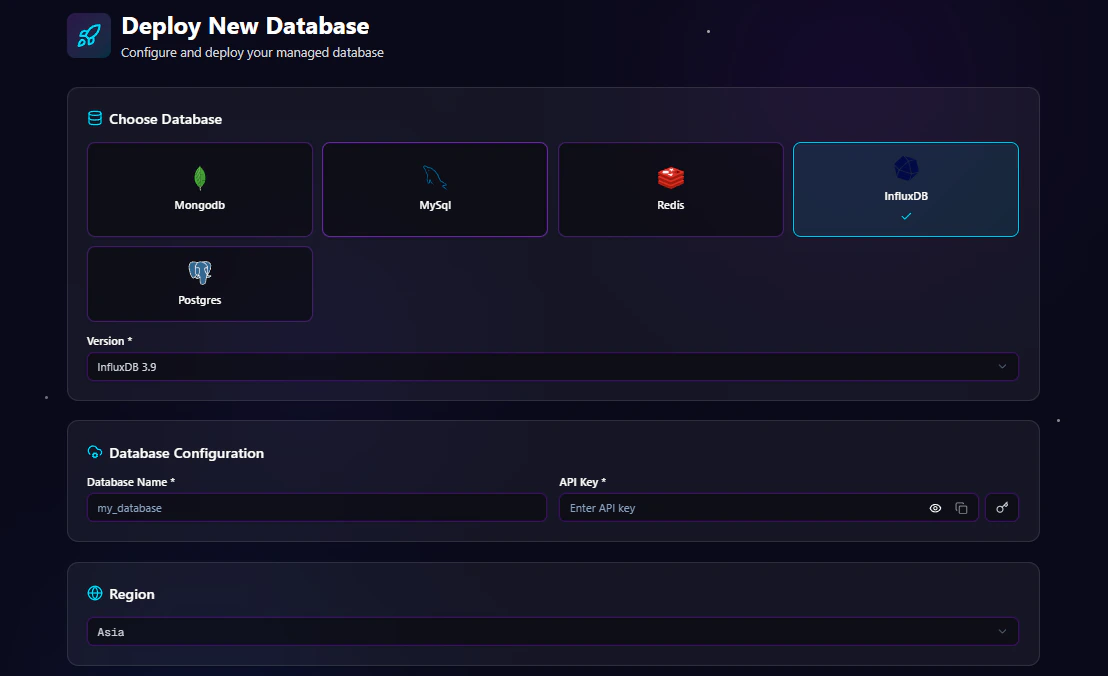Click the Region section title
The width and height of the screenshot is (1108, 676).
[x=131, y=594]
